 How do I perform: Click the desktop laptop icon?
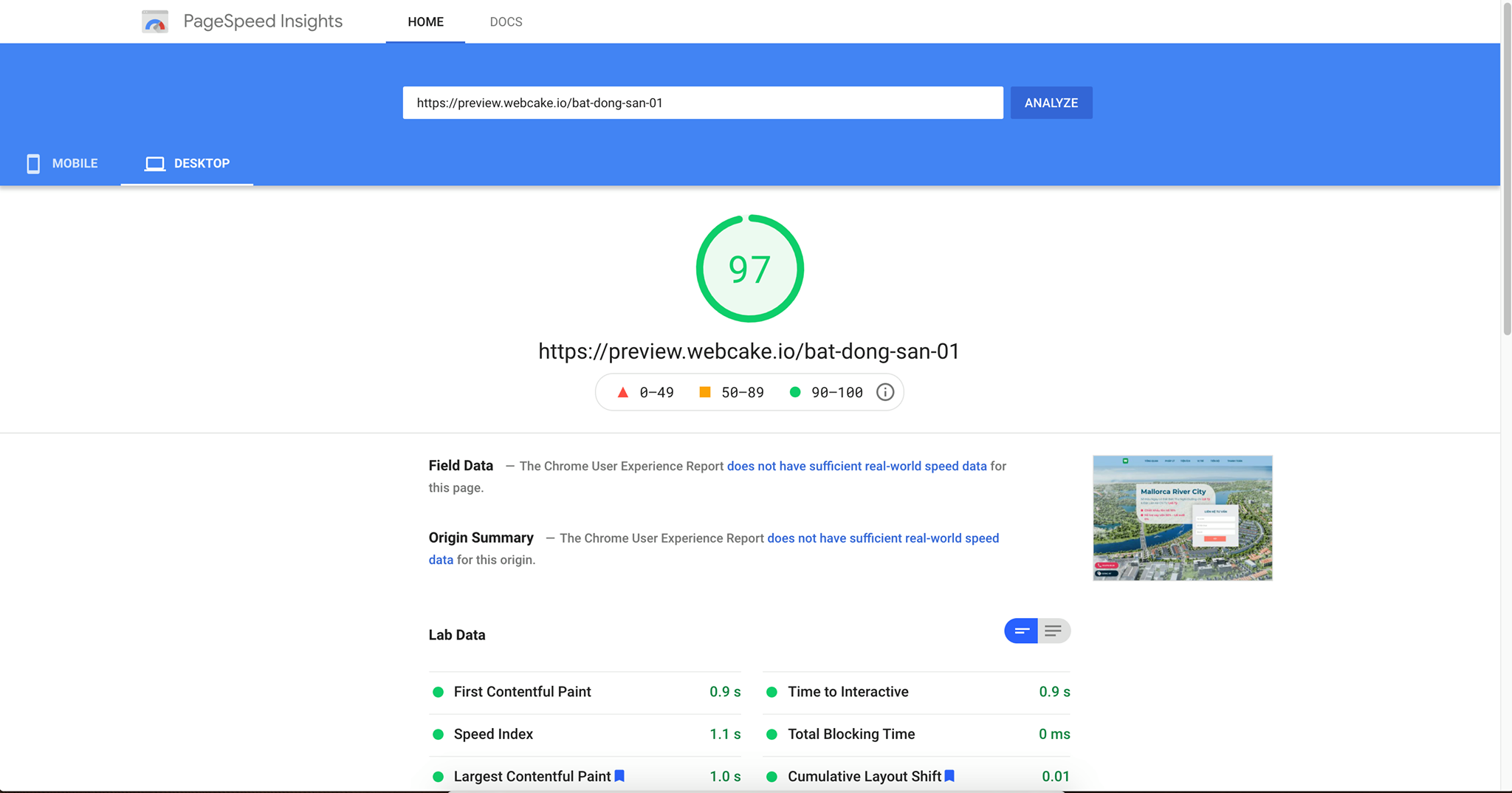point(155,163)
